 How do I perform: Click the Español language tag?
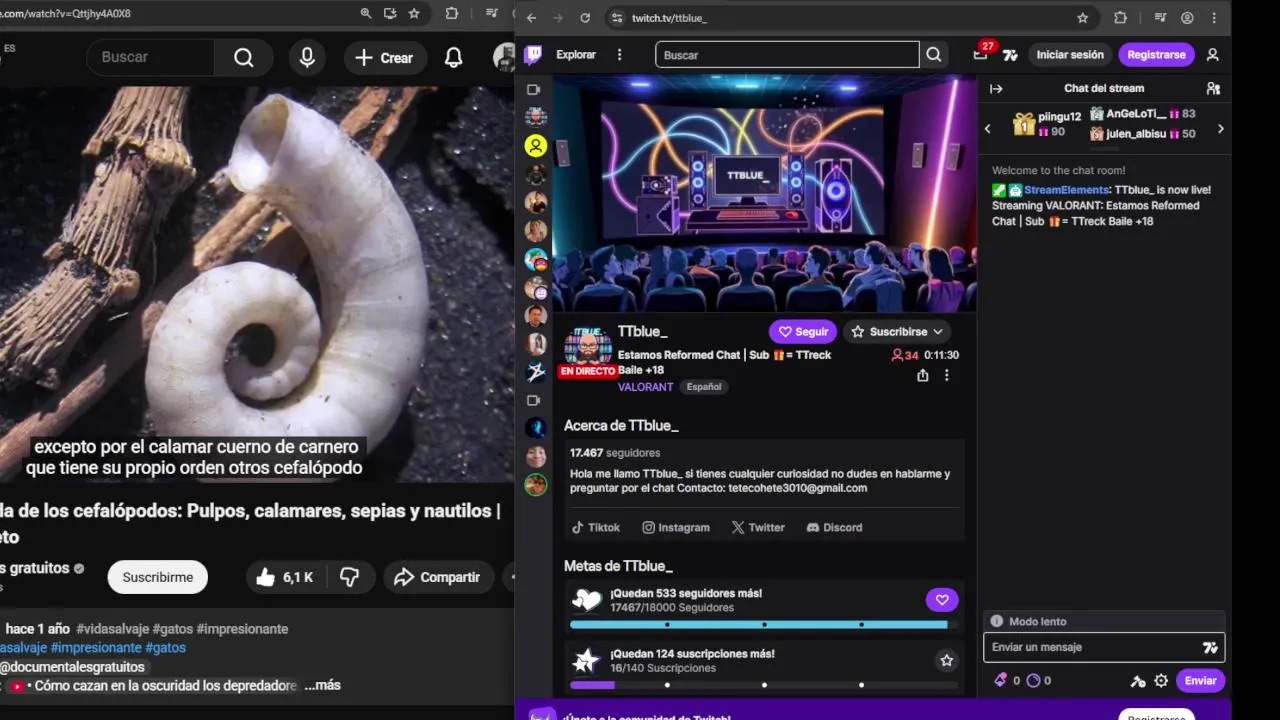704,387
